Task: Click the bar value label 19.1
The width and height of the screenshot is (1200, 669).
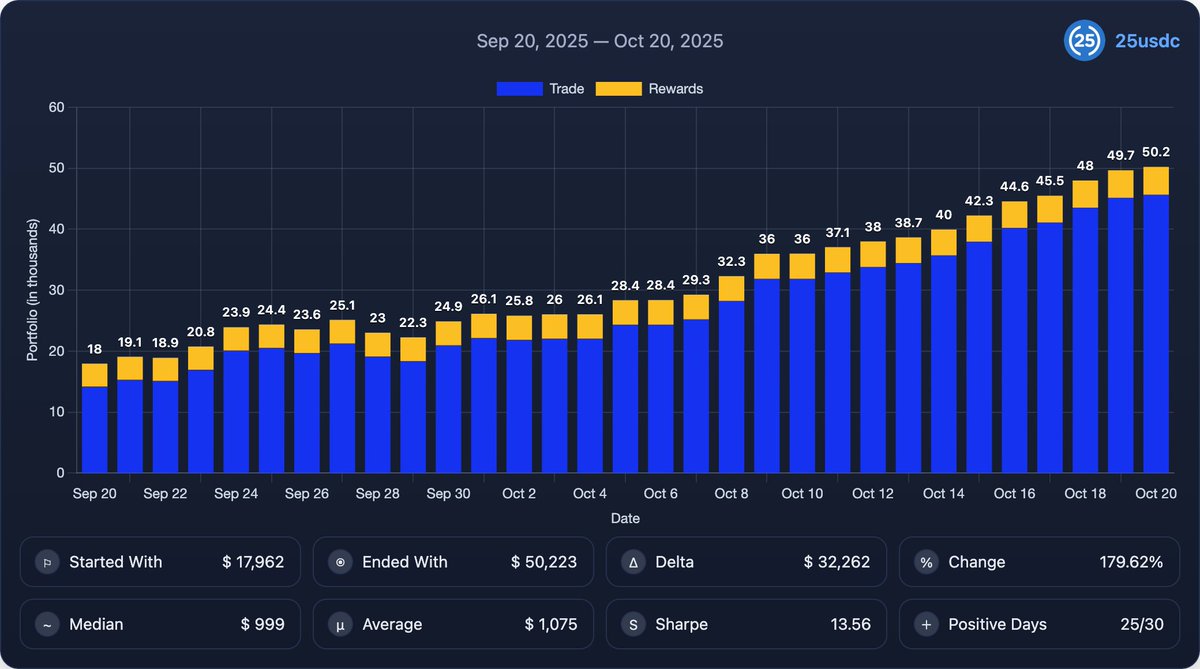Action: click(130, 341)
